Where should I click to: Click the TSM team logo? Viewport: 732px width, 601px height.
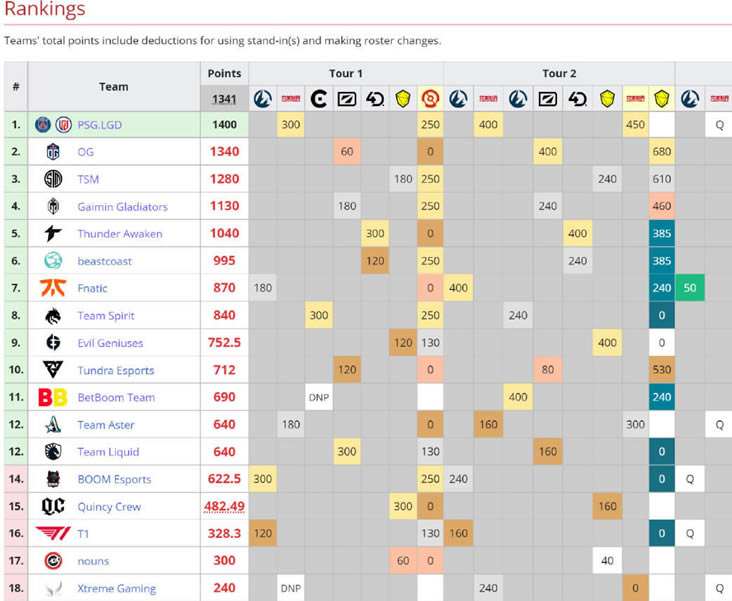coord(53,179)
